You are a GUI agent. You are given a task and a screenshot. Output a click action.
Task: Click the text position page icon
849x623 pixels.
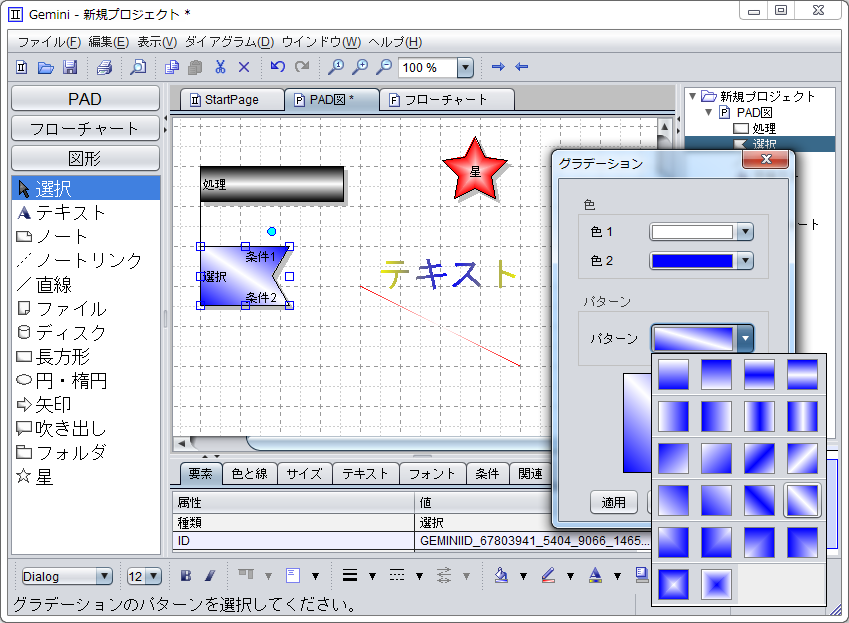(293, 575)
